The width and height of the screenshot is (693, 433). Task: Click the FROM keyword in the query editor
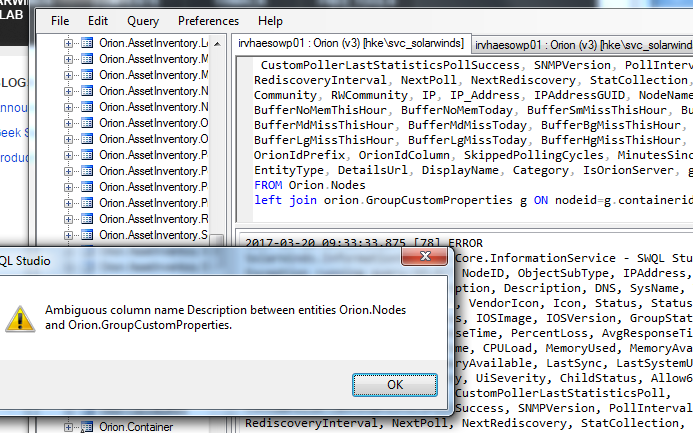pos(268,185)
